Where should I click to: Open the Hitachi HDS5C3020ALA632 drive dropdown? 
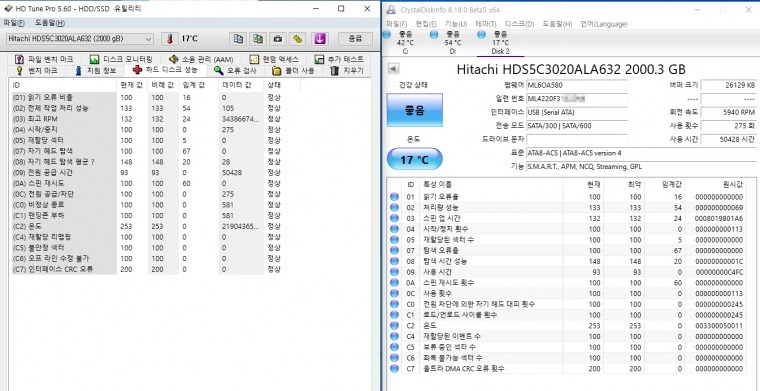point(80,39)
